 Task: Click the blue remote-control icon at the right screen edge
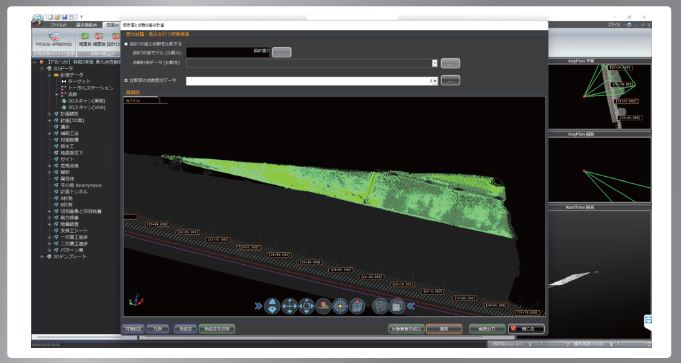(648, 320)
